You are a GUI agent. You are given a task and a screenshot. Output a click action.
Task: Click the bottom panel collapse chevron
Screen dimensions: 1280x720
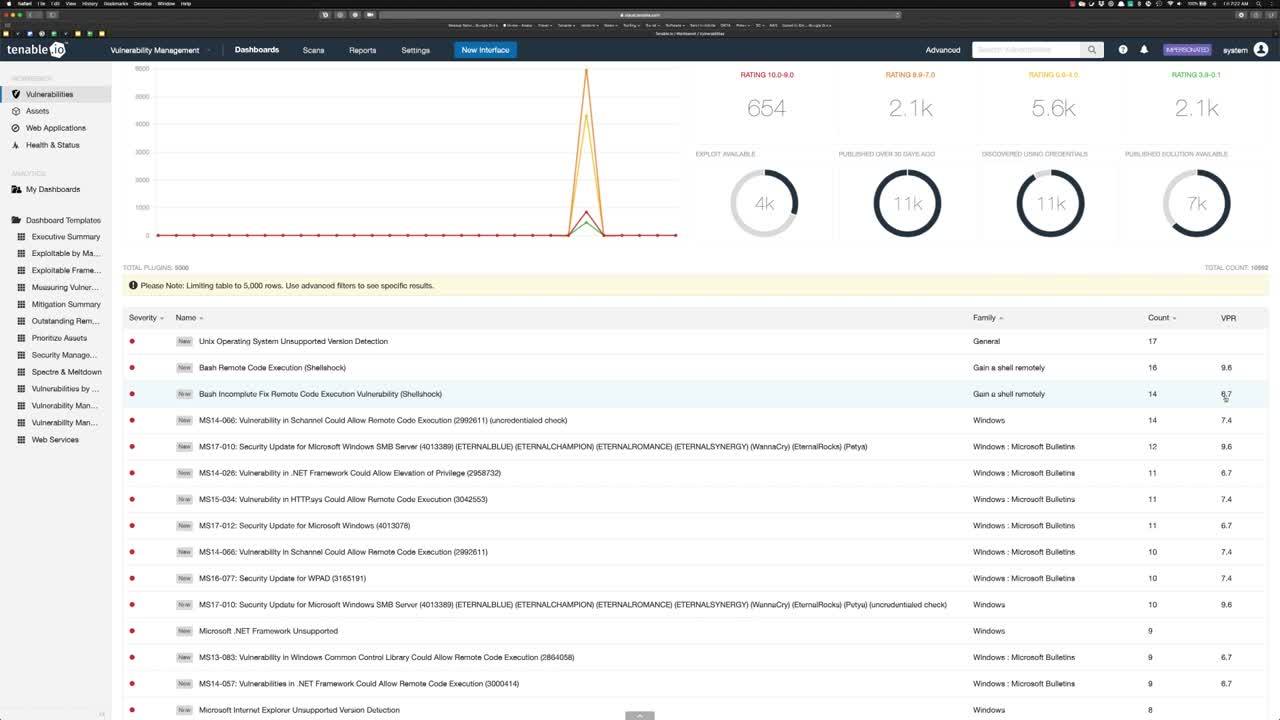[x=639, y=715]
